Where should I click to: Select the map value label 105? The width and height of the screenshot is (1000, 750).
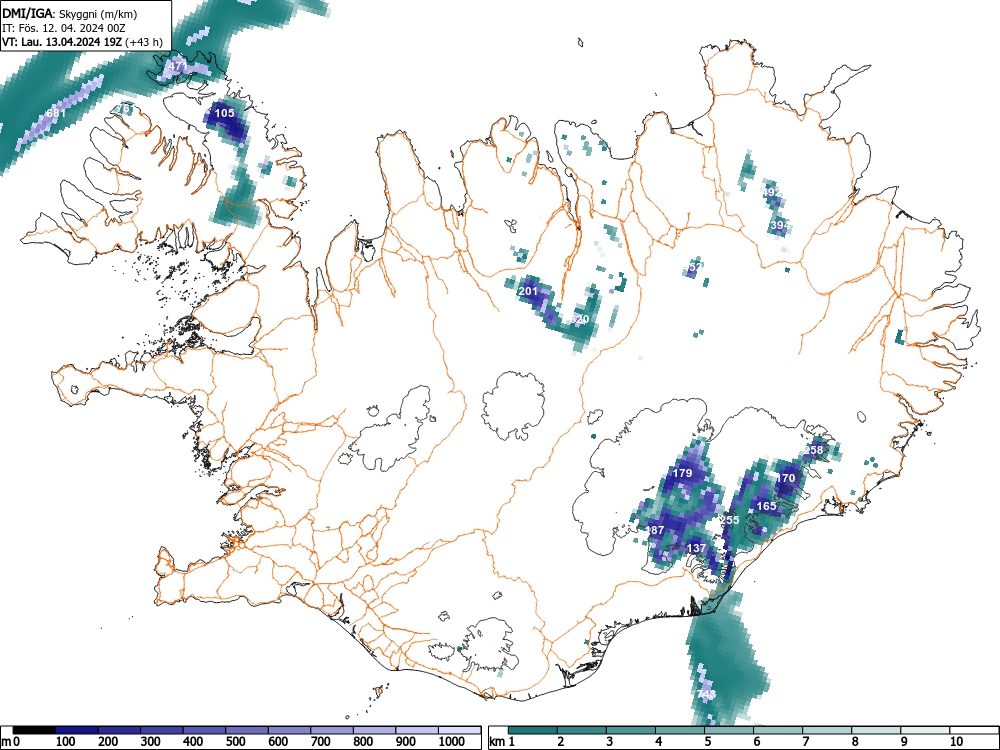(224, 113)
